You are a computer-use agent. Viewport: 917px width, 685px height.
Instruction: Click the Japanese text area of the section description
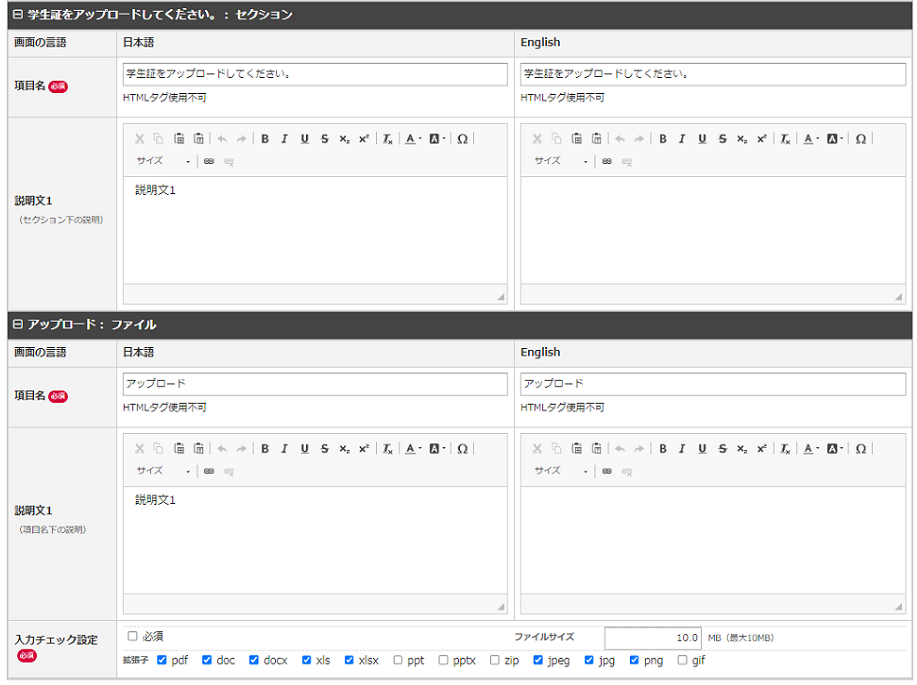(x=315, y=230)
